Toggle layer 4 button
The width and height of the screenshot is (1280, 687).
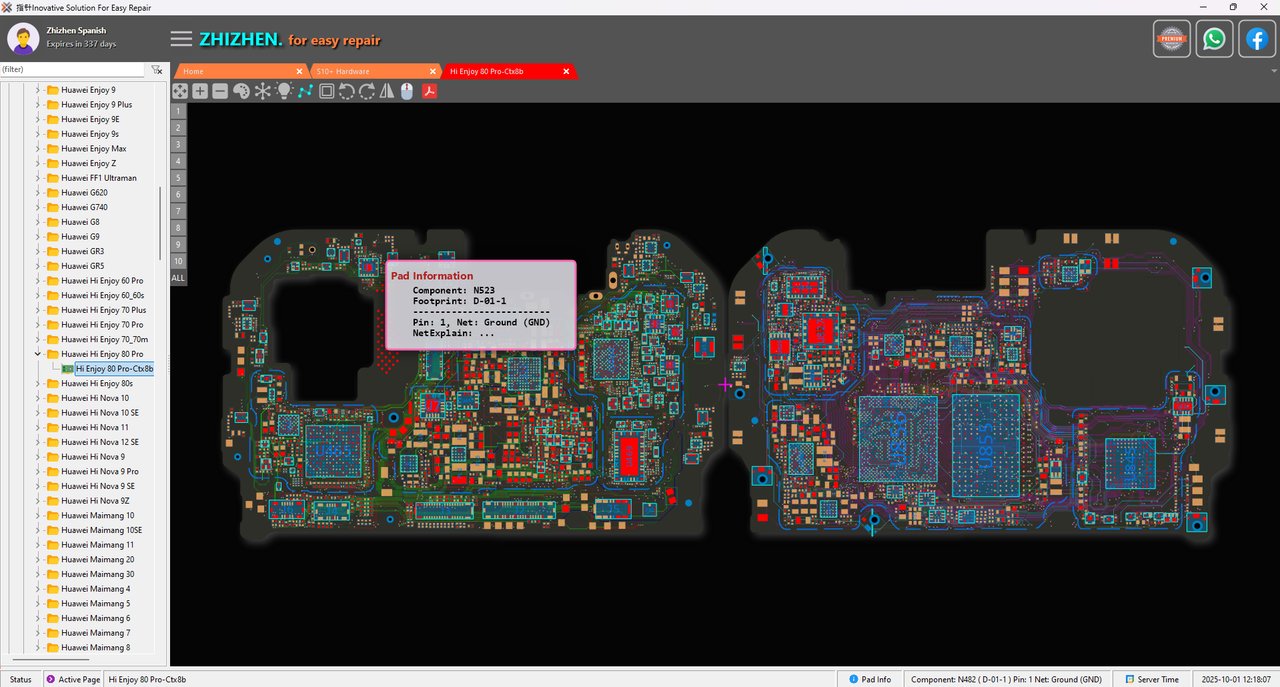(x=178, y=161)
